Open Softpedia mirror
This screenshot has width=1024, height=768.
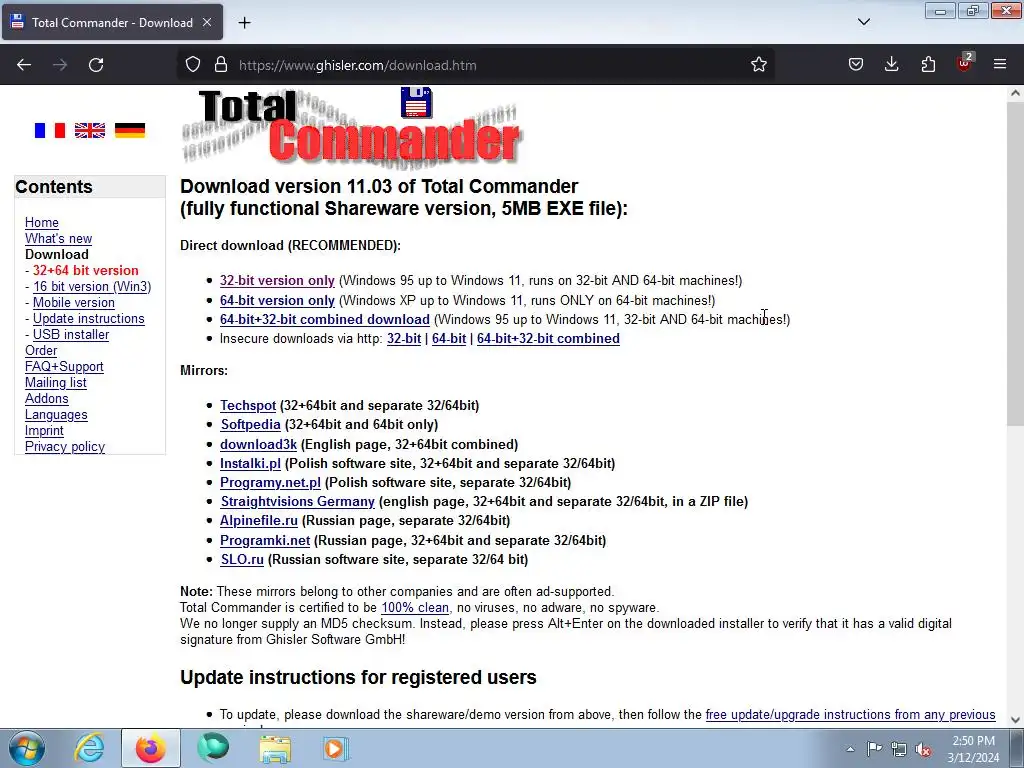[250, 424]
